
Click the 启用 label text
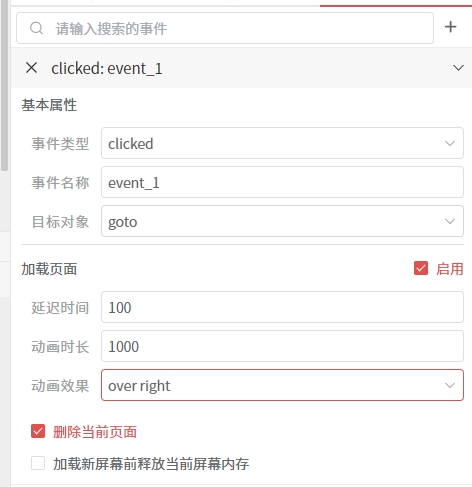pos(450,269)
